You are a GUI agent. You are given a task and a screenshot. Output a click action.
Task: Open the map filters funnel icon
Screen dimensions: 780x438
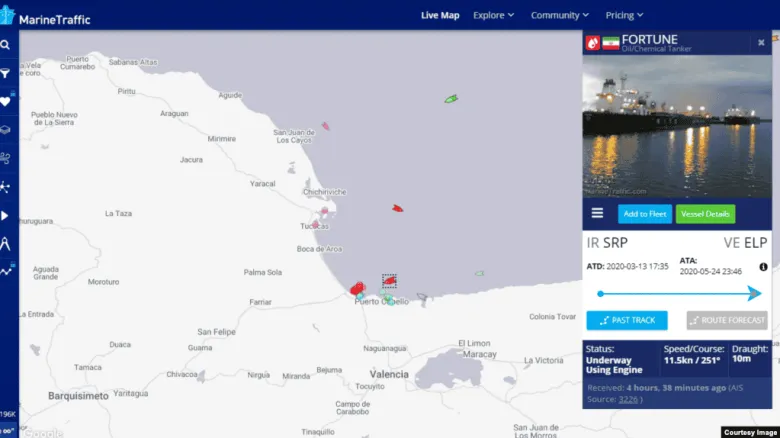coord(6,73)
